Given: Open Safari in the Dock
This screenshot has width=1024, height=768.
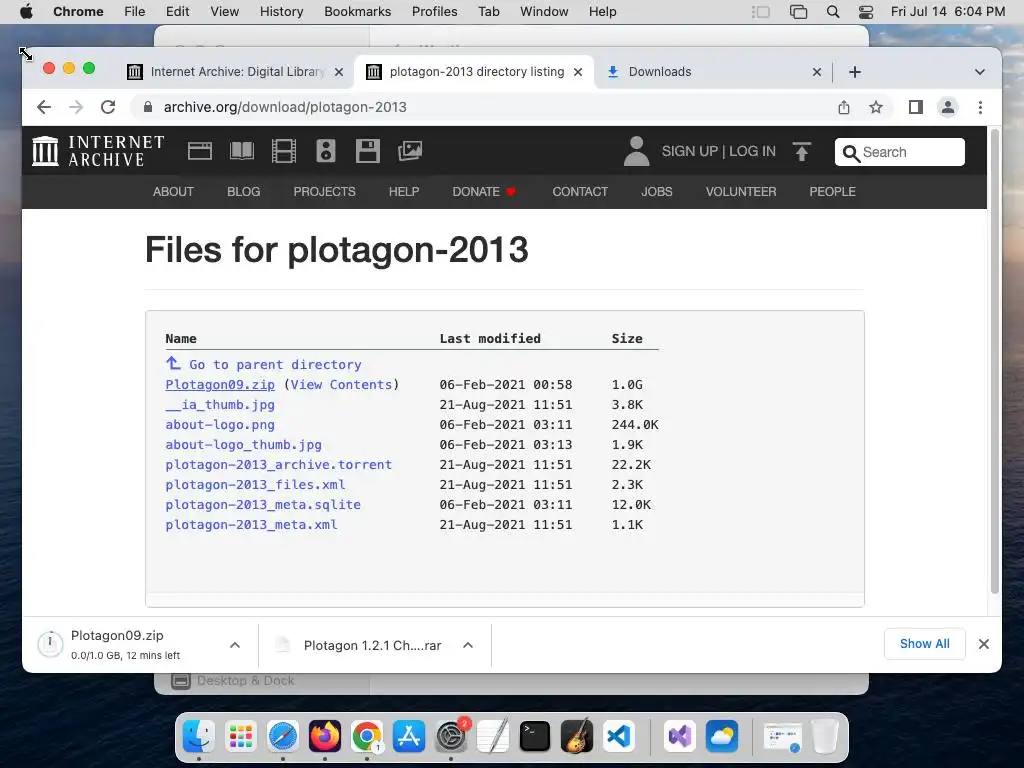Looking at the screenshot, I should pos(283,737).
